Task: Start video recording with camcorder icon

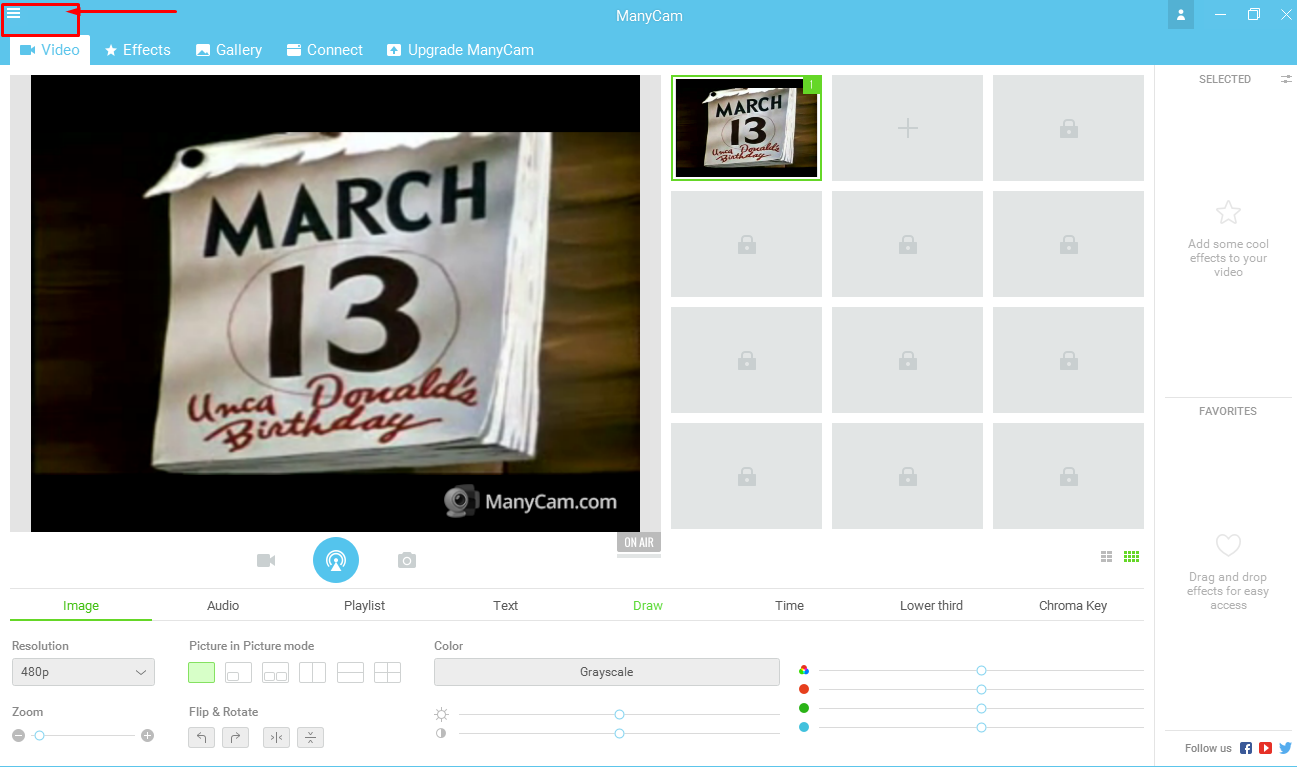Action: coord(266,560)
